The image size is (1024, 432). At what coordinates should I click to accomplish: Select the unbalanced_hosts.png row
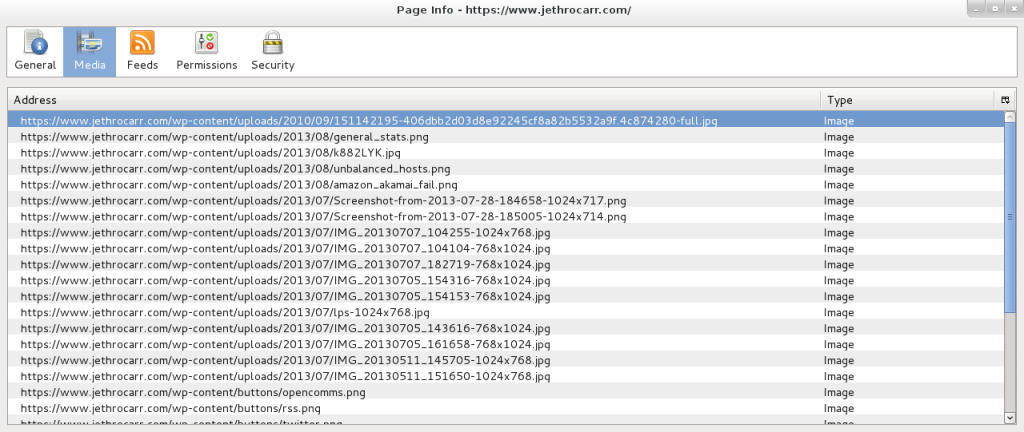506,169
